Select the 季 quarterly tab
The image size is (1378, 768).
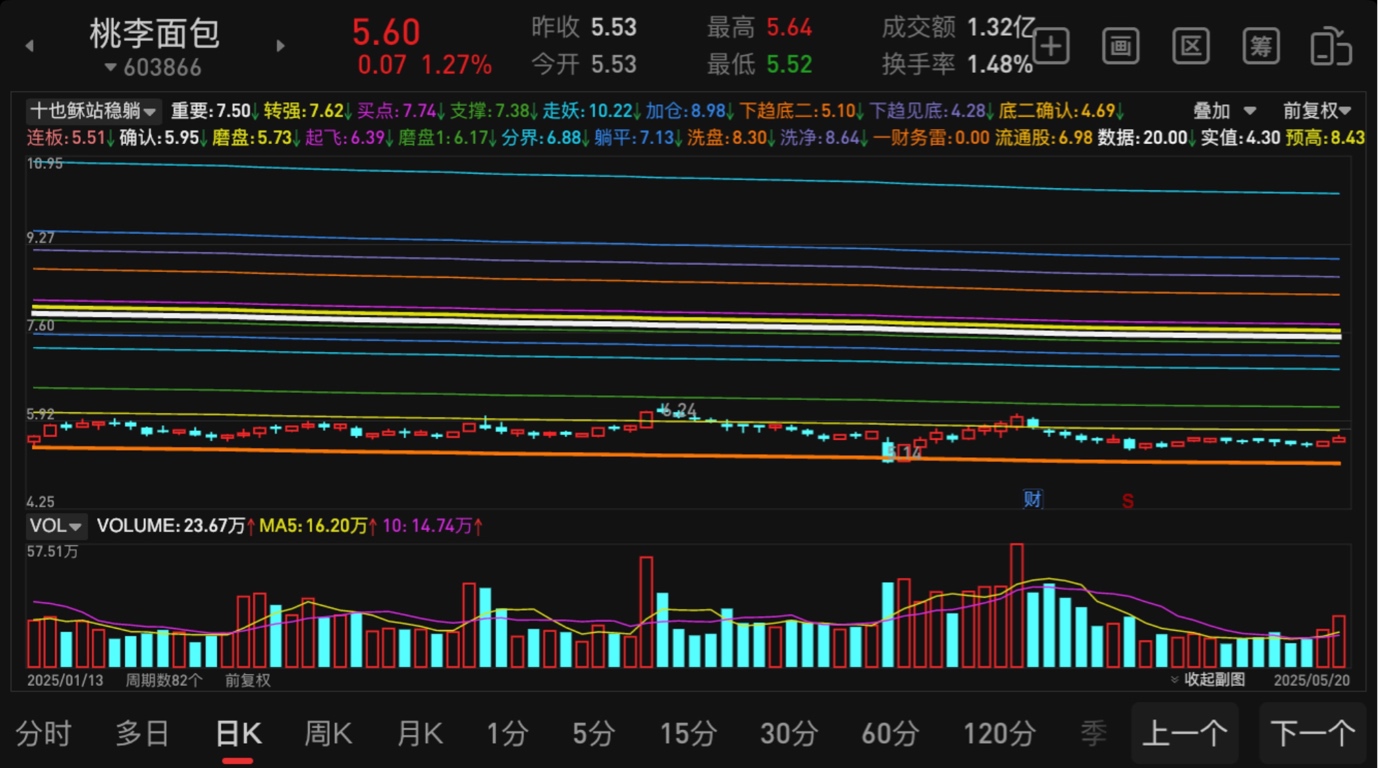pyautogui.click(x=1093, y=734)
